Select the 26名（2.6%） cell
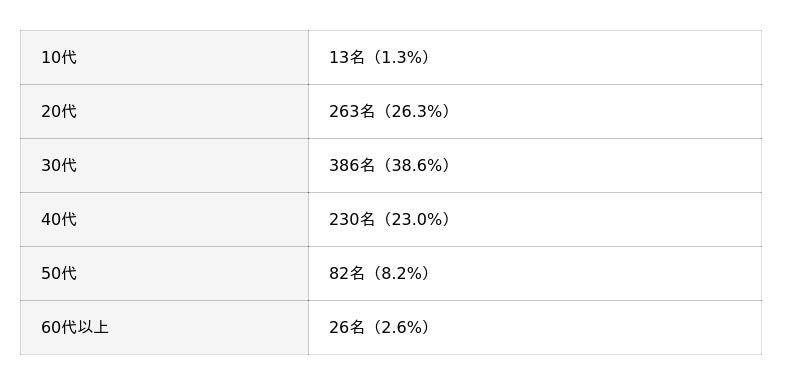This screenshot has width=800, height=385. pos(535,328)
